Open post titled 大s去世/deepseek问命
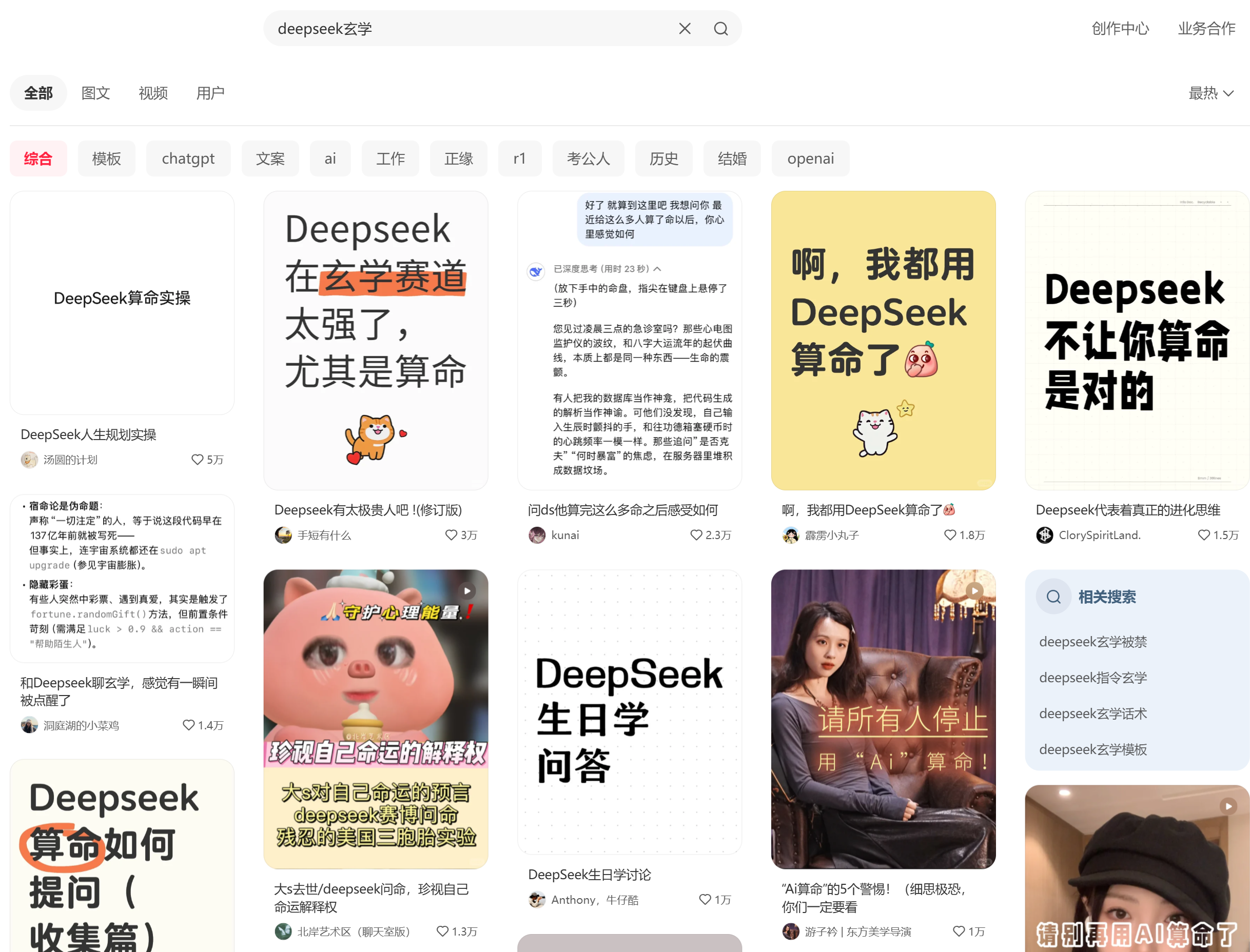This screenshot has height=952, width=1250. [372, 898]
